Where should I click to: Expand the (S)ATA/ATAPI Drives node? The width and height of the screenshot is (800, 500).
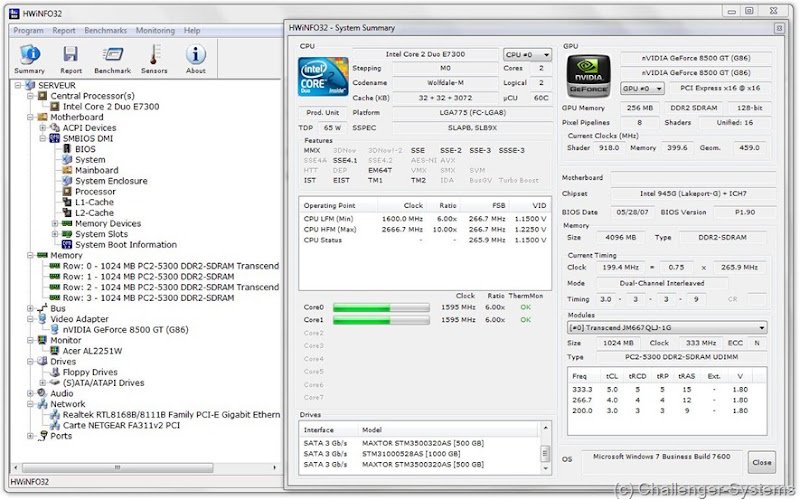click(43, 383)
